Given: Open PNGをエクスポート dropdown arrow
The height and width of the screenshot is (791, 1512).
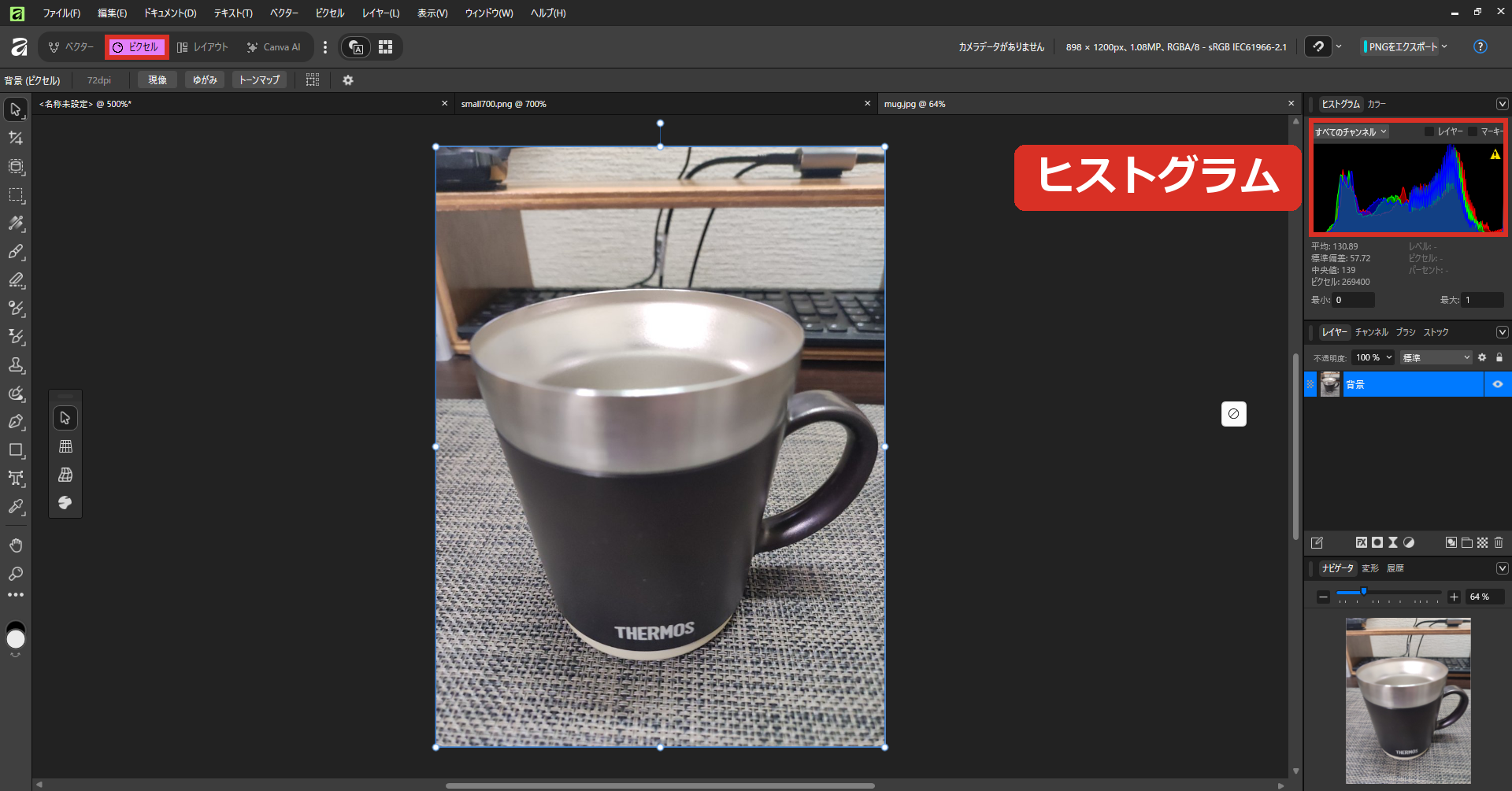Looking at the screenshot, I should coord(1444,46).
